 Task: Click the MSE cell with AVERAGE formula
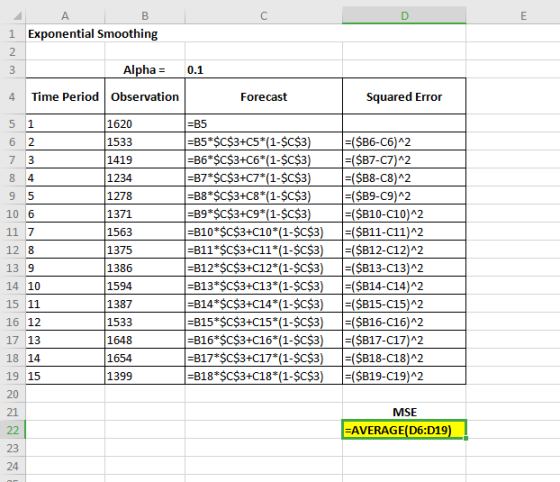[x=404, y=430]
